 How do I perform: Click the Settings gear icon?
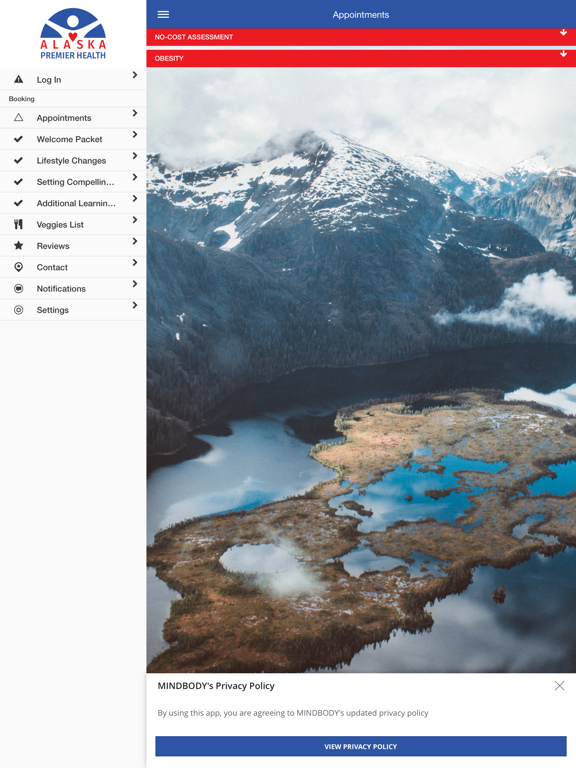tap(19, 310)
